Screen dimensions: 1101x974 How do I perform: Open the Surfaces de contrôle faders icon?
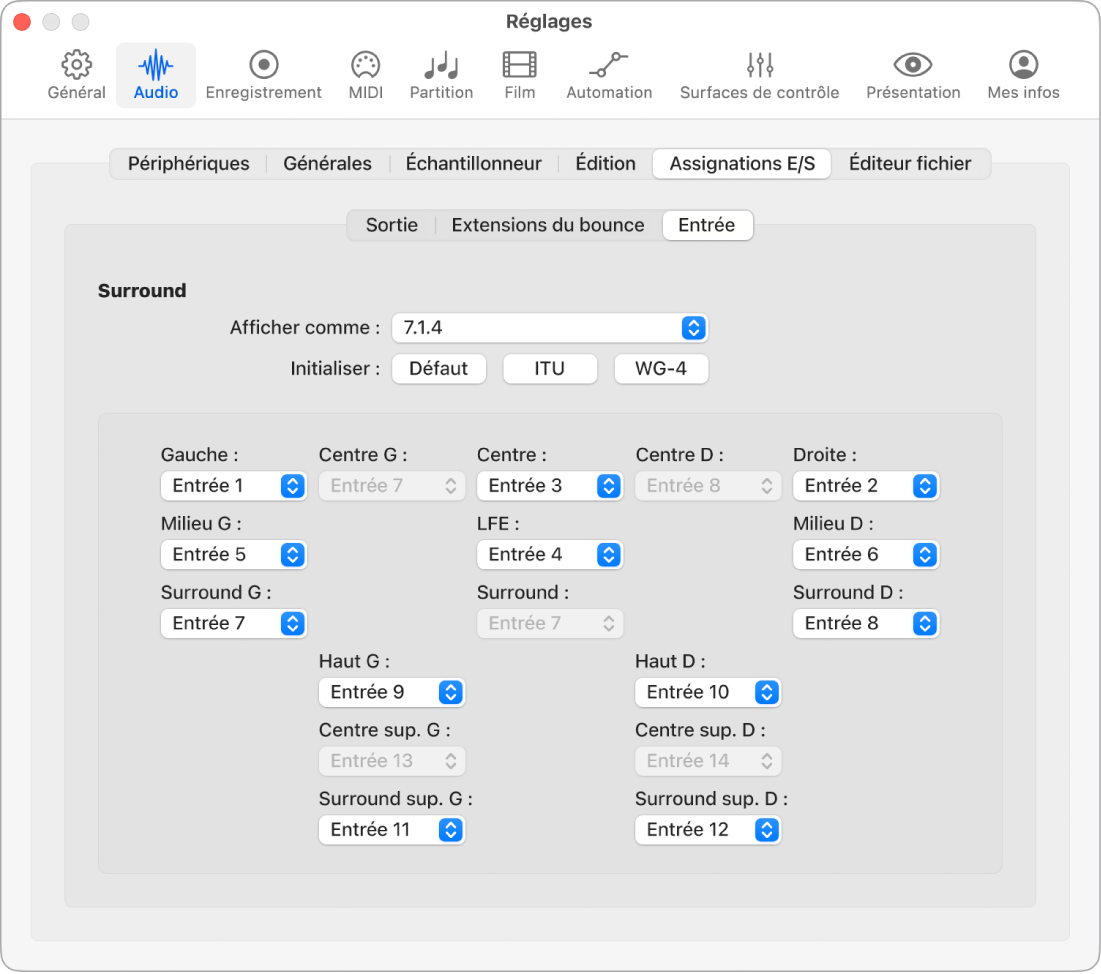760,65
